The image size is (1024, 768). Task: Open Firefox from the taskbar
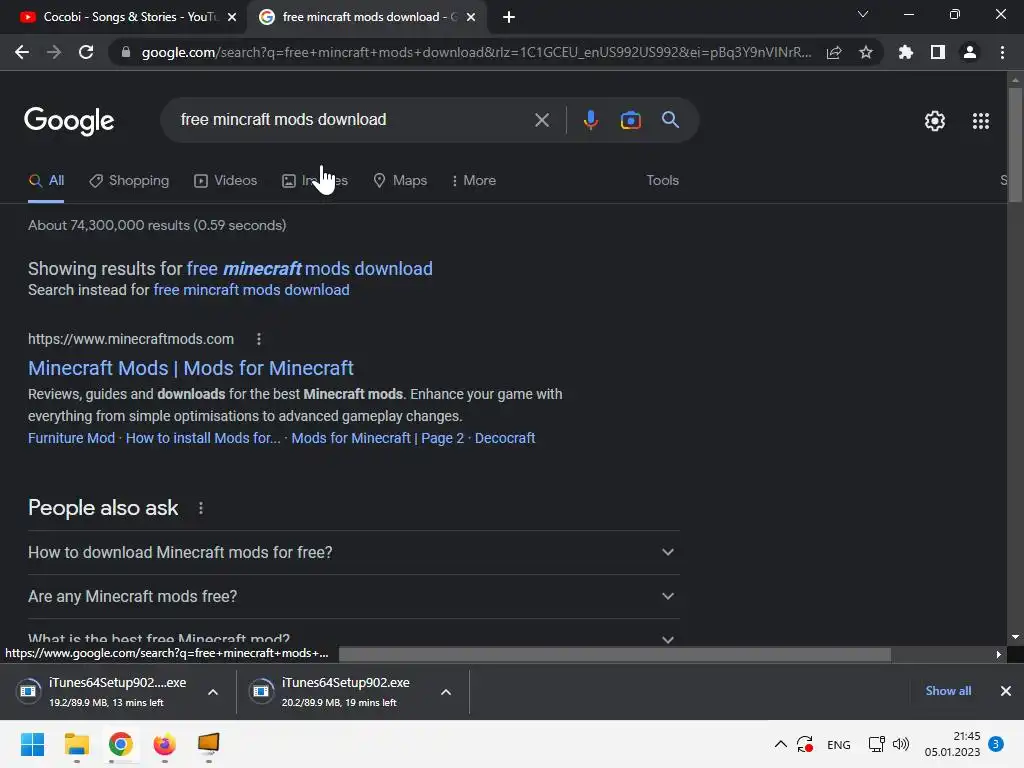pyautogui.click(x=165, y=744)
